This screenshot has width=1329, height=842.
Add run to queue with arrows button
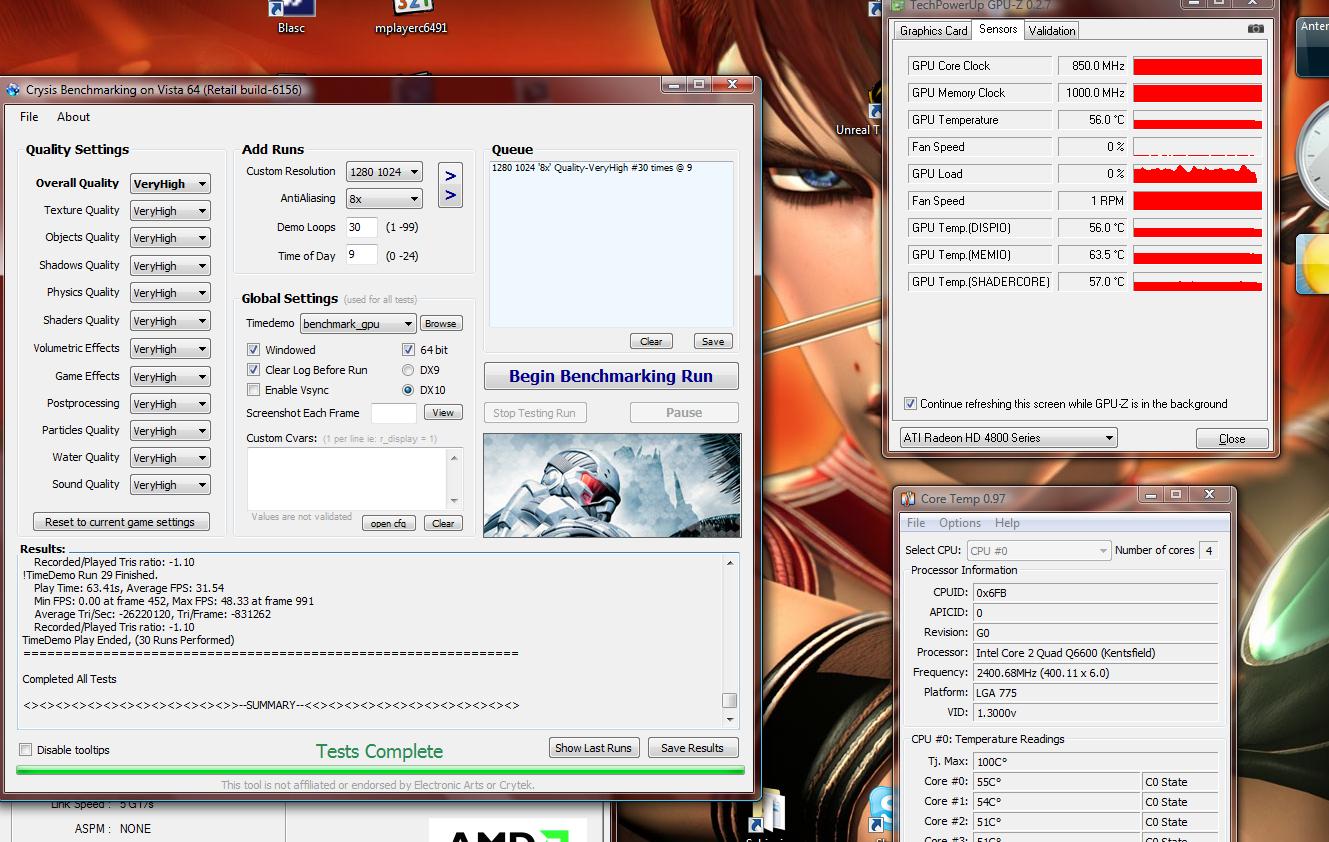pos(450,185)
